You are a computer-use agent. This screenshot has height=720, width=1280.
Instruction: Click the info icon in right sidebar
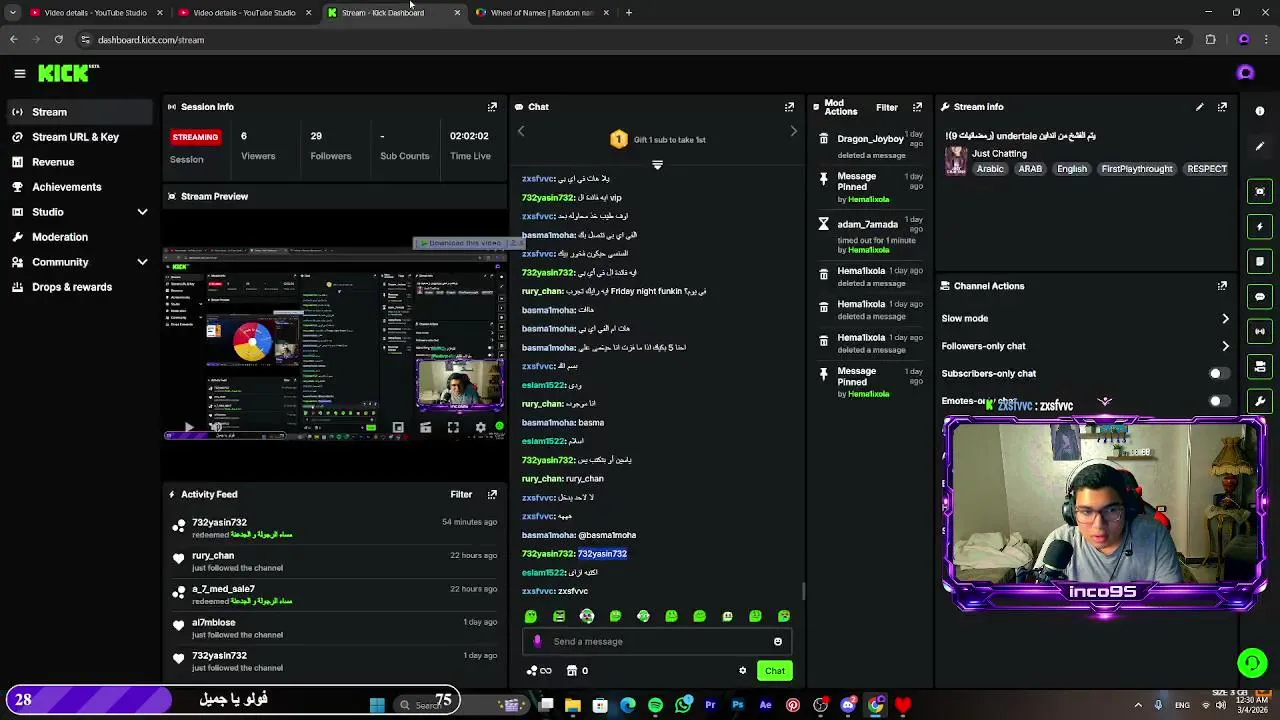(1260, 111)
